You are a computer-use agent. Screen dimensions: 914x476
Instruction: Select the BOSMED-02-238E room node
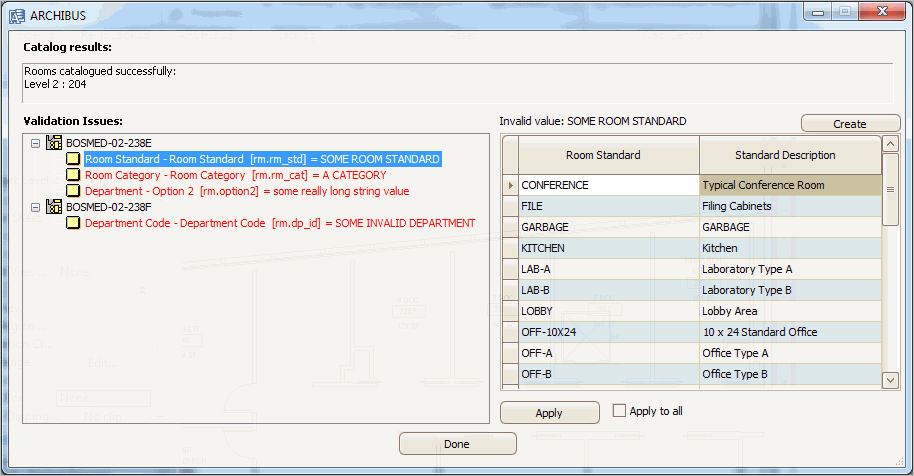click(x=108, y=143)
